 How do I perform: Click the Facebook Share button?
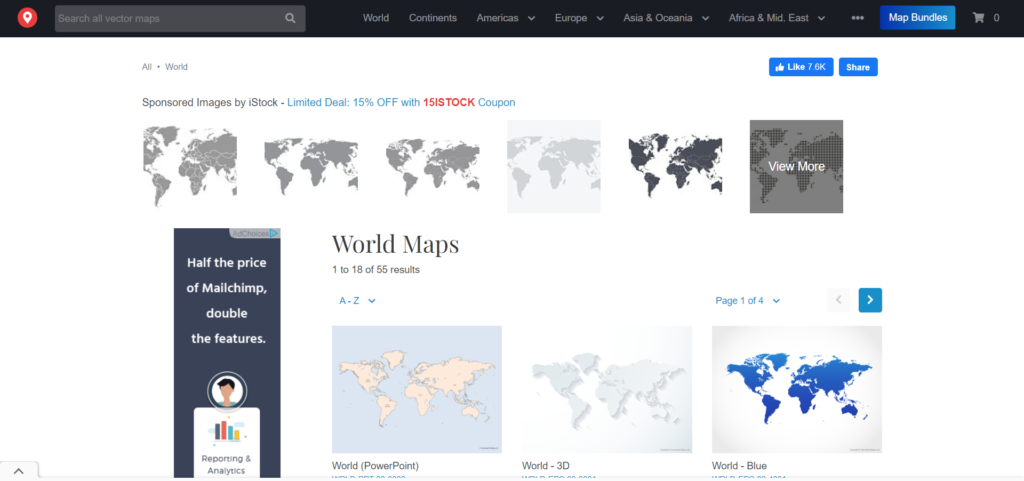pyautogui.click(x=857, y=67)
